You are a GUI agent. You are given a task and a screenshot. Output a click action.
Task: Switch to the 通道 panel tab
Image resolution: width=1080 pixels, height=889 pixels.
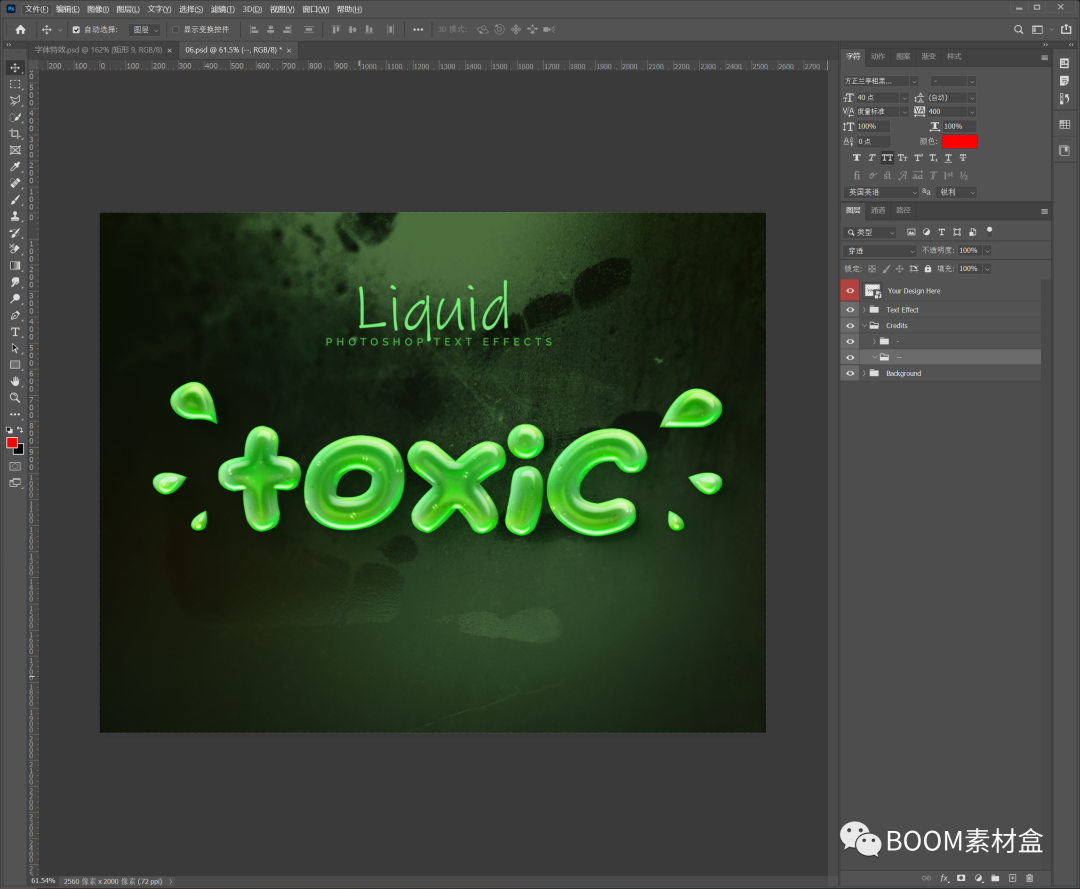[x=878, y=211]
